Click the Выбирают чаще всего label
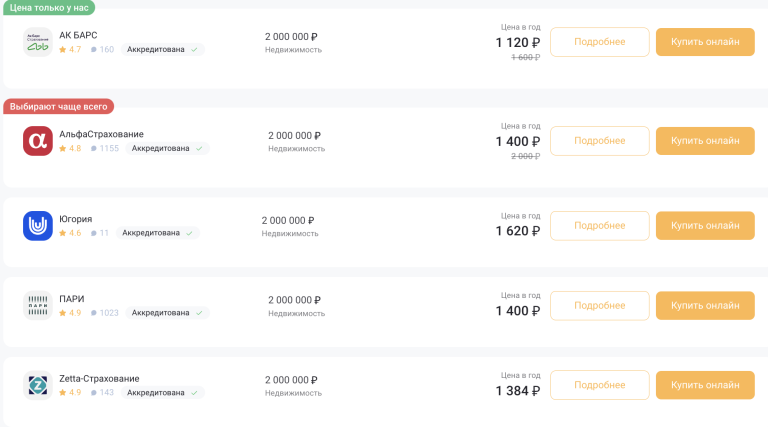 click(59, 106)
